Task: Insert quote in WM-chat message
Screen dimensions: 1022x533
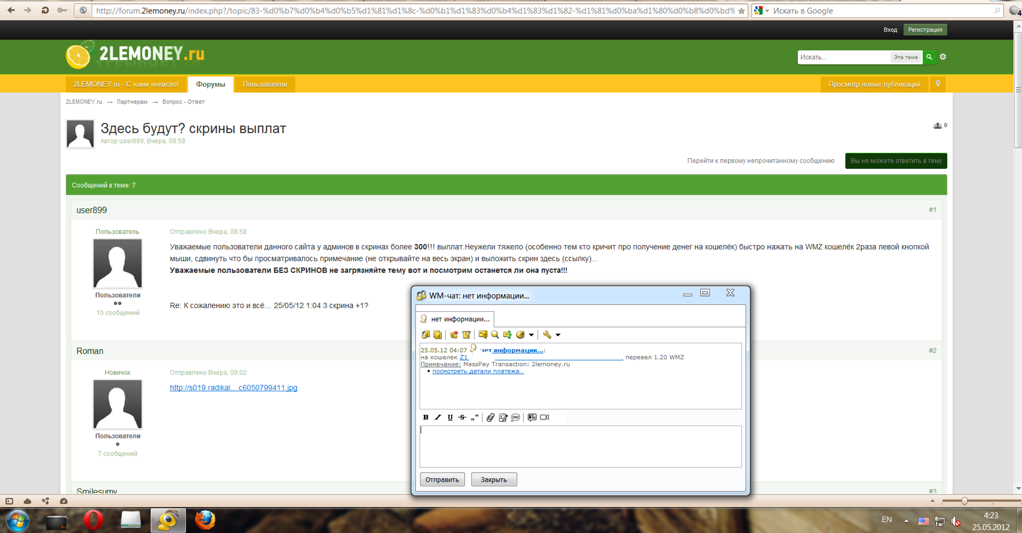Action: (x=474, y=417)
